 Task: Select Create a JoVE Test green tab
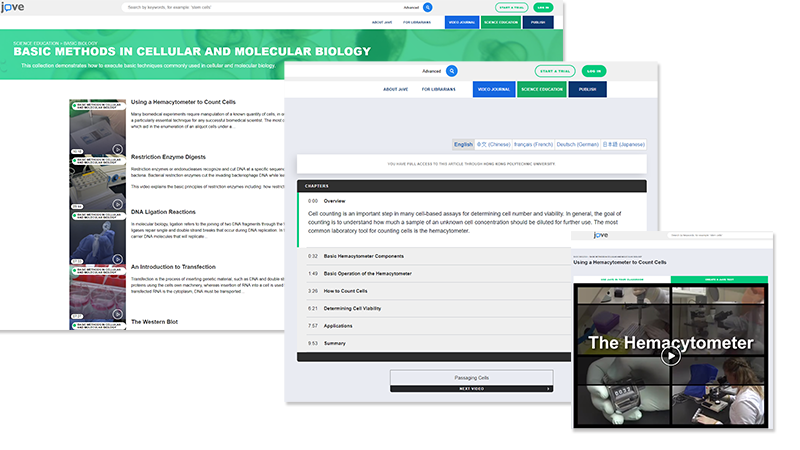[719, 280]
